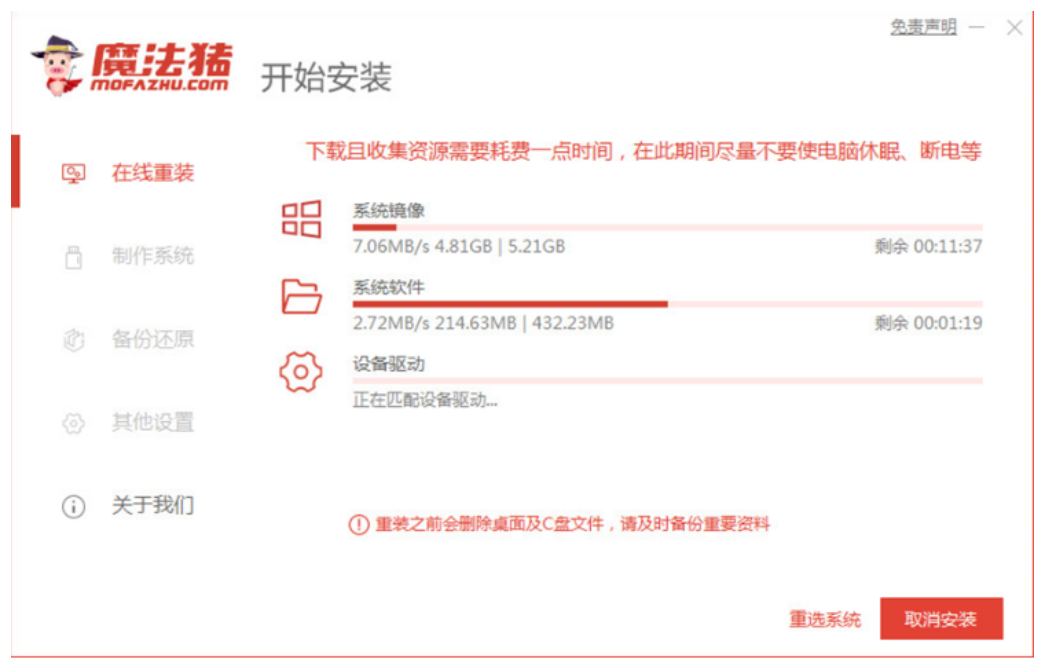1042x667 pixels.
Task: Open the 免责声明 disclaimer link
Action: click(923, 28)
